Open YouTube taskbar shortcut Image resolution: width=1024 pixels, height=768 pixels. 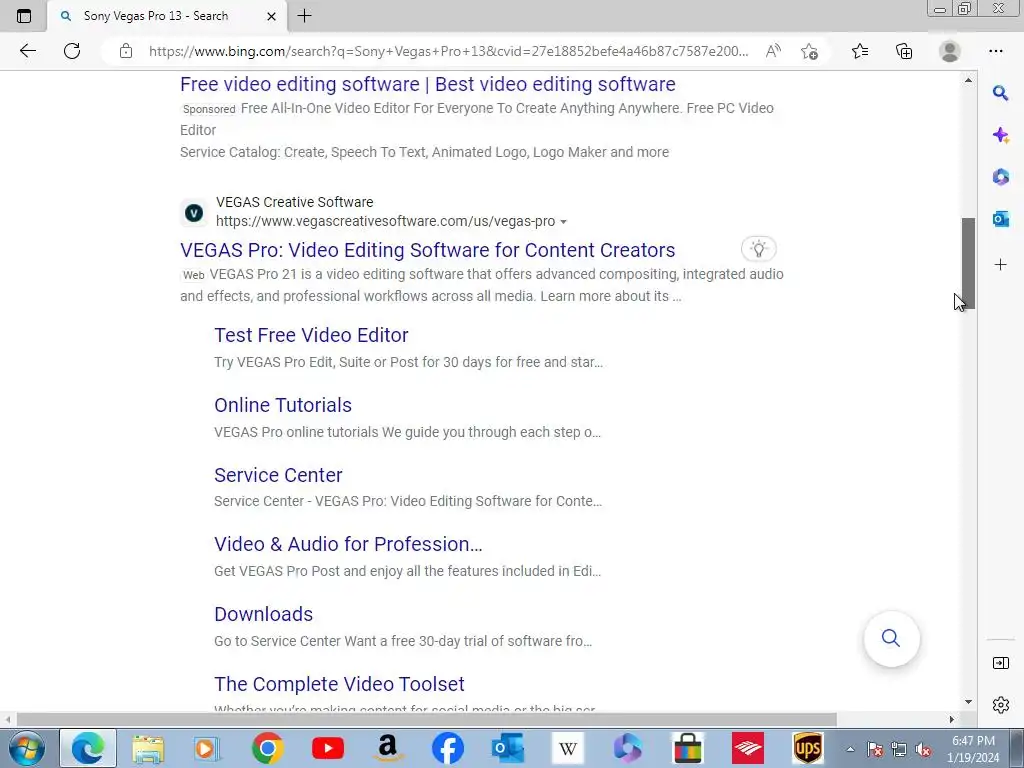[x=328, y=748]
